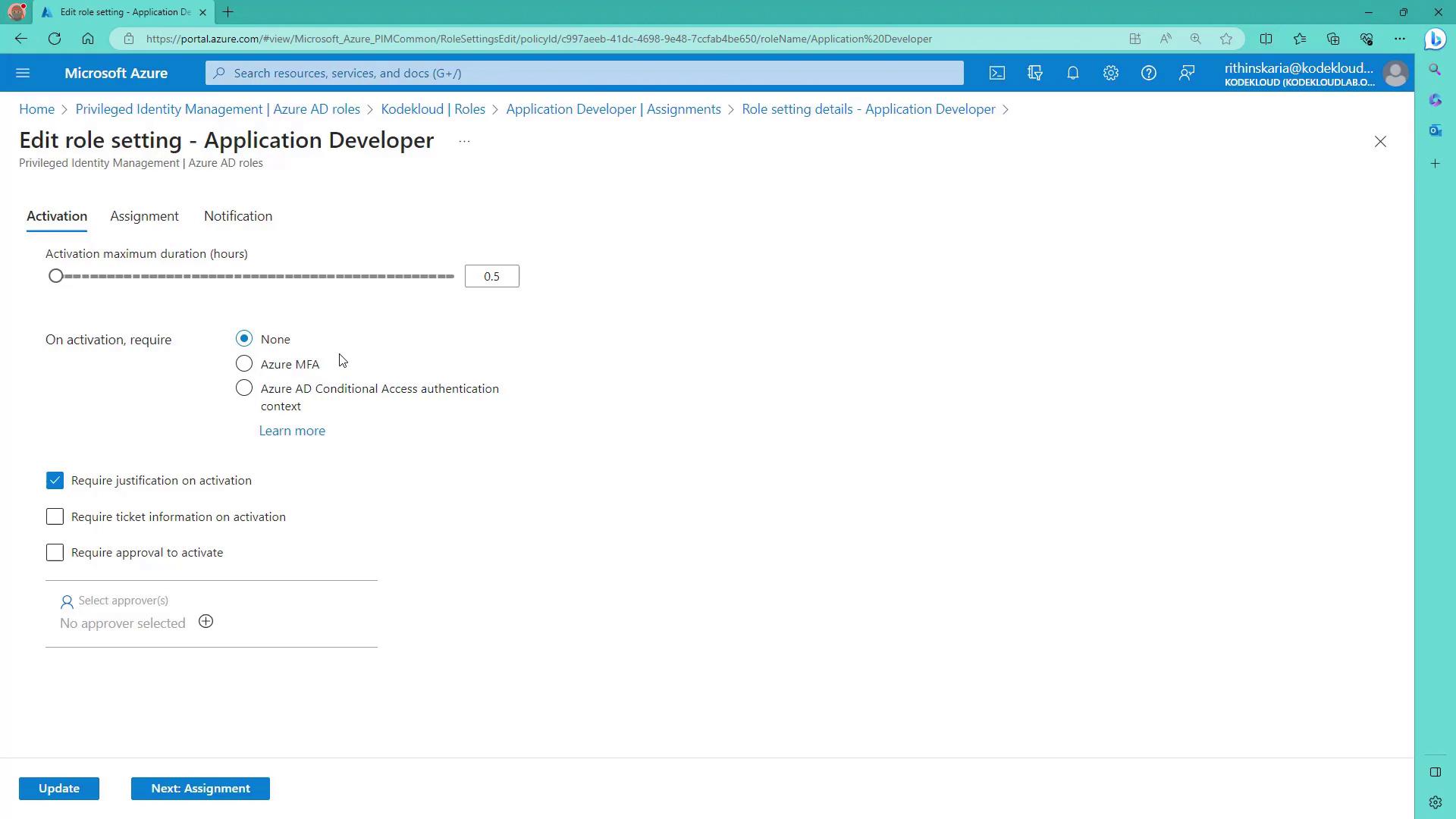Open the Azure notifications bell
The image size is (1456, 819).
[x=1072, y=73]
